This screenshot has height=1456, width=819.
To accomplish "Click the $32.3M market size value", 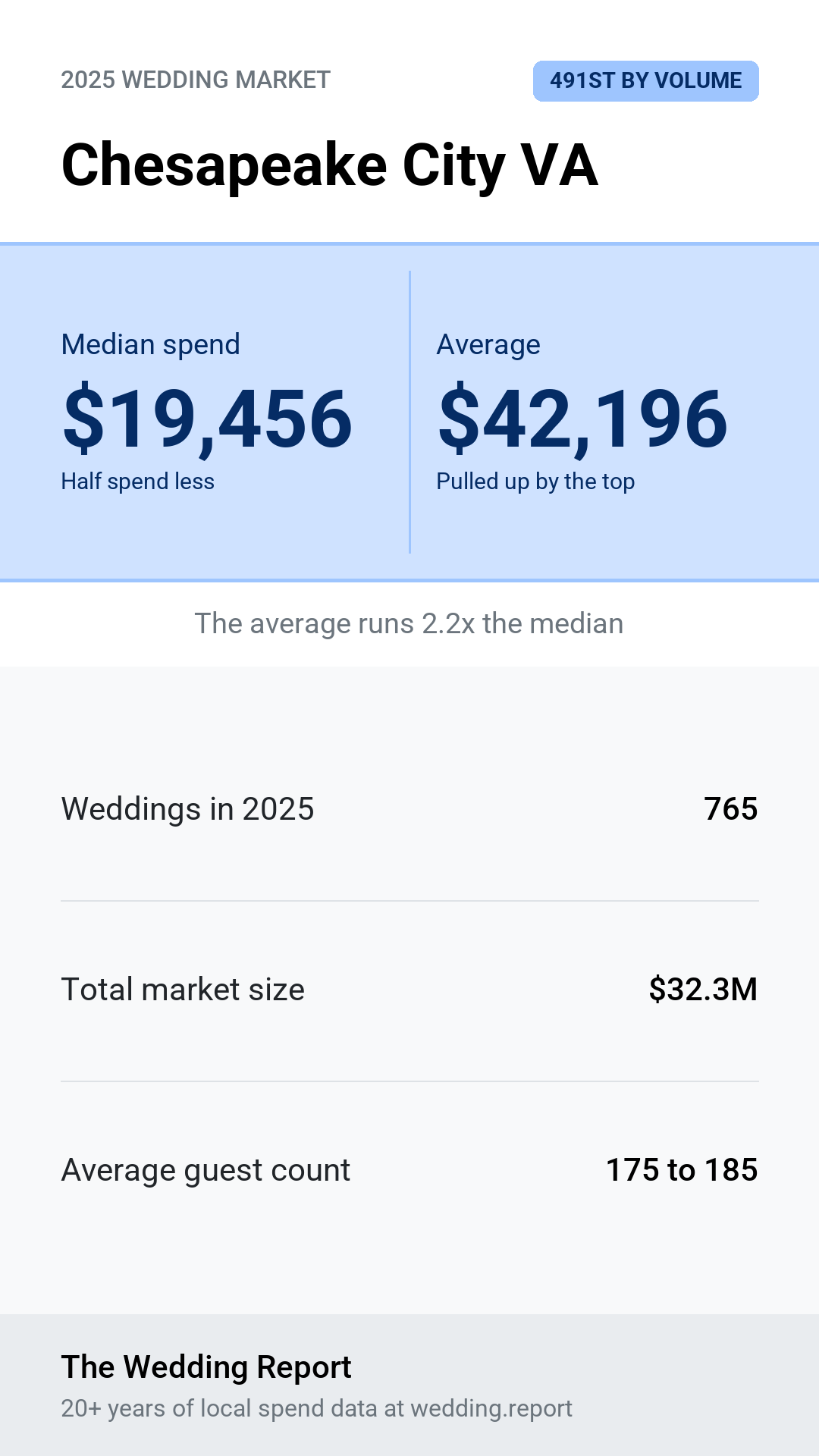I will click(703, 990).
